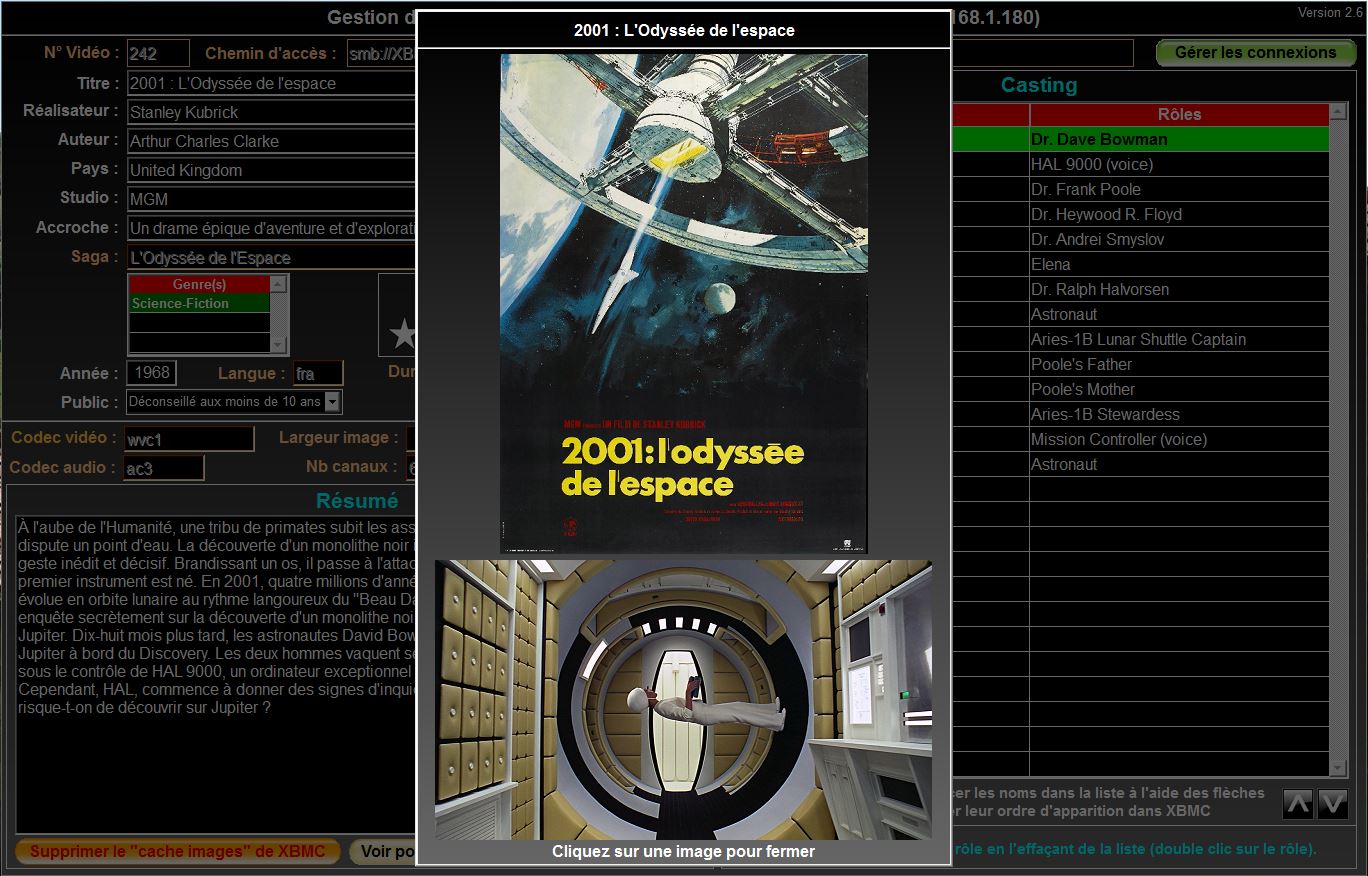Click the Gérer les connexions button
The height and width of the screenshot is (876, 1368).
(1255, 53)
